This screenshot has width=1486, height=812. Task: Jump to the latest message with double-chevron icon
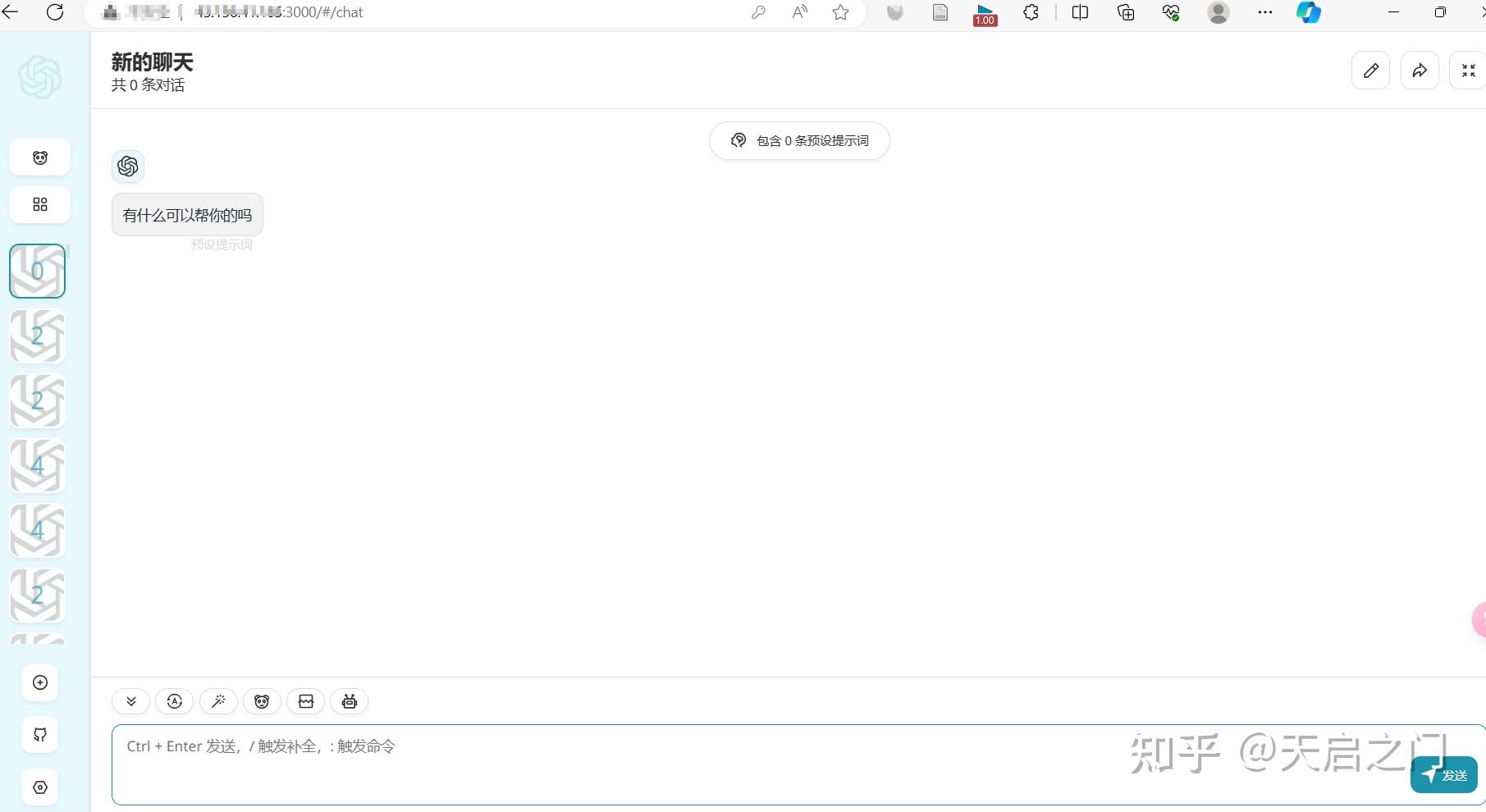pos(130,701)
